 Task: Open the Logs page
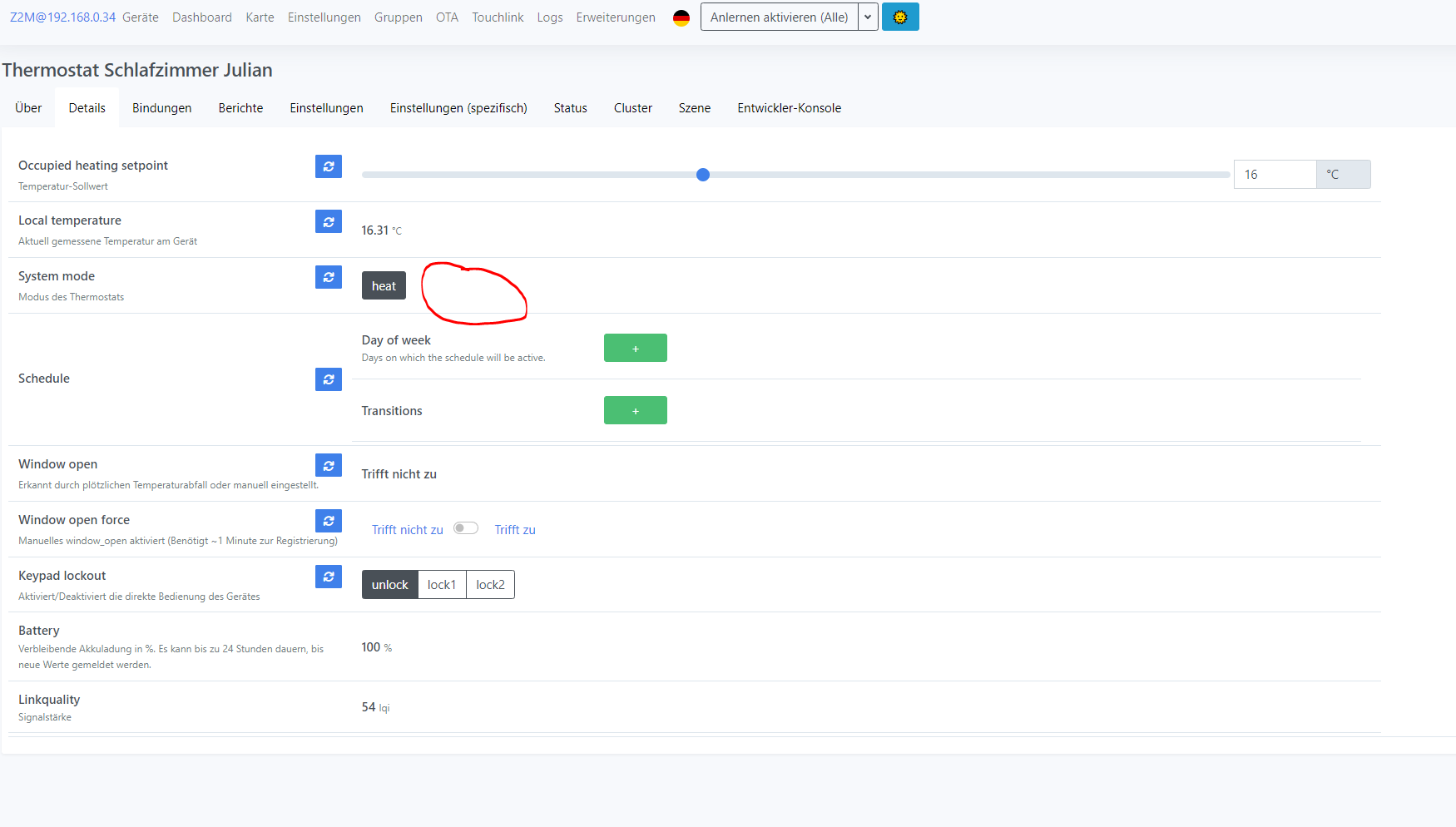coord(549,17)
